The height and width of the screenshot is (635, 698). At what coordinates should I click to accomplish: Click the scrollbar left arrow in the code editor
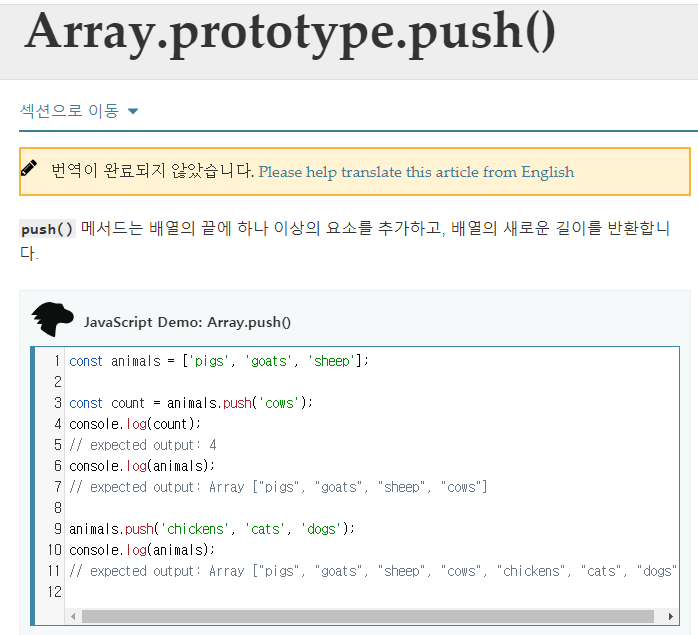pyautogui.click(x=73, y=616)
